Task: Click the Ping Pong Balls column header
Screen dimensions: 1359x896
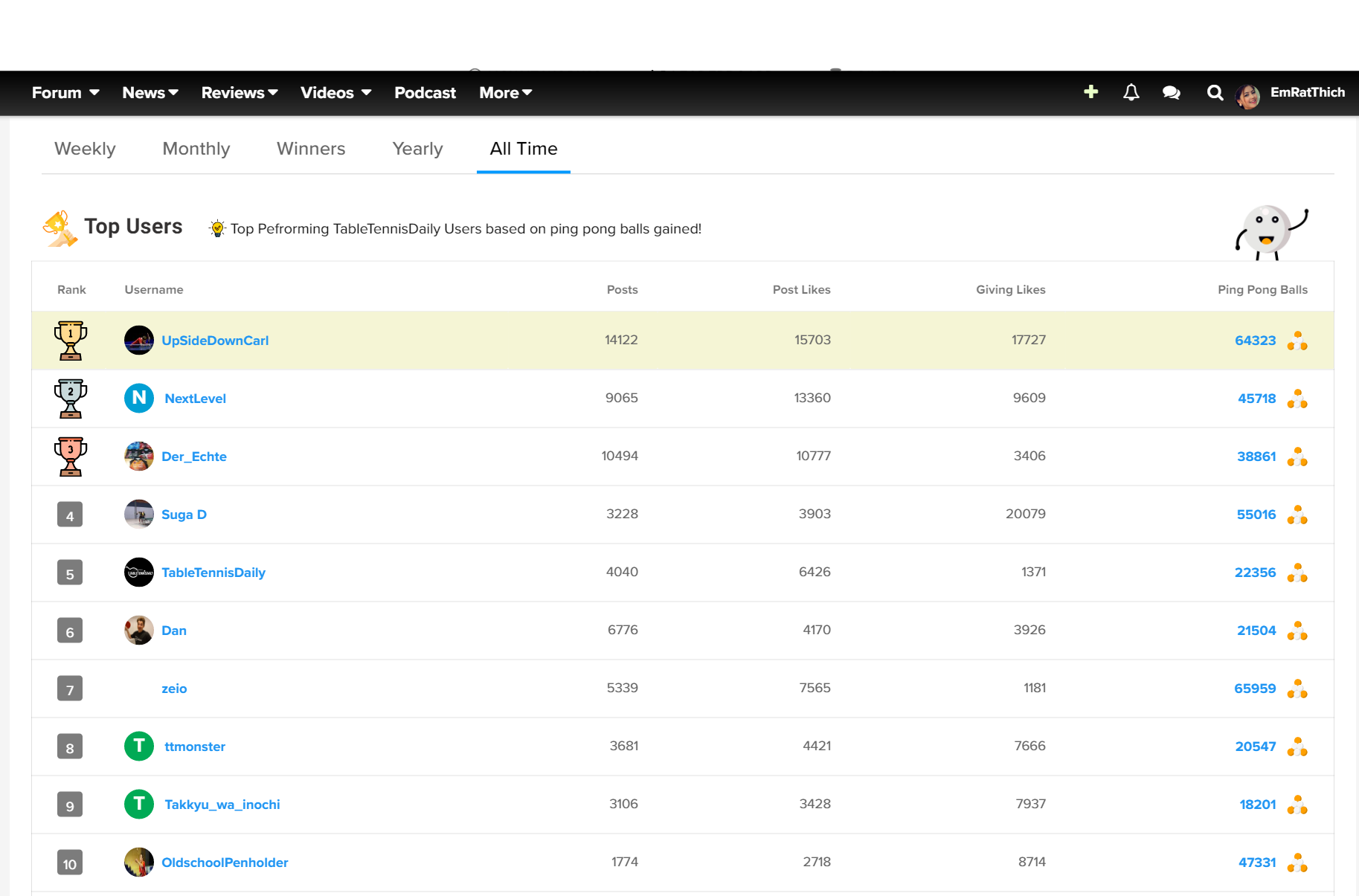Action: click(x=1262, y=289)
